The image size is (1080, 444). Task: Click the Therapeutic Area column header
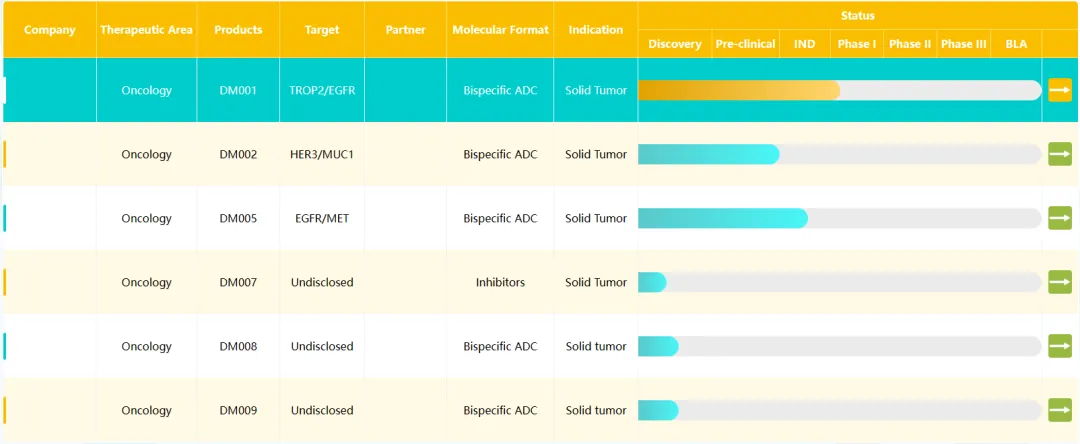[146, 30]
